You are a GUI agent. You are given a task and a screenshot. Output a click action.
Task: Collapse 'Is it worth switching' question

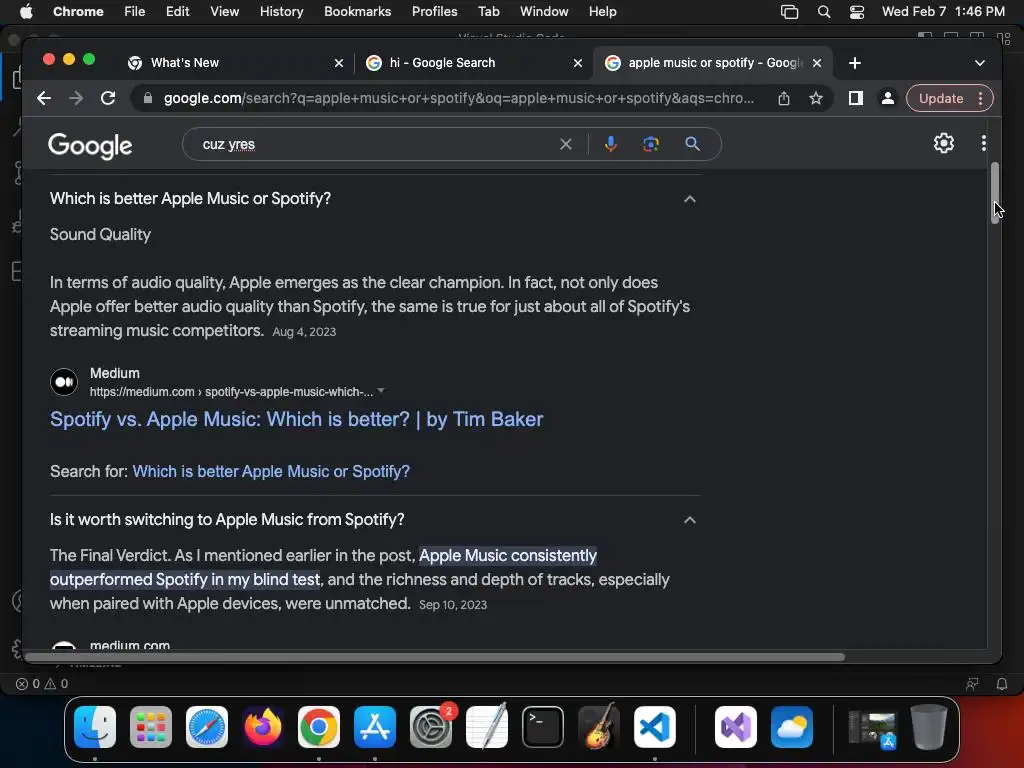690,520
